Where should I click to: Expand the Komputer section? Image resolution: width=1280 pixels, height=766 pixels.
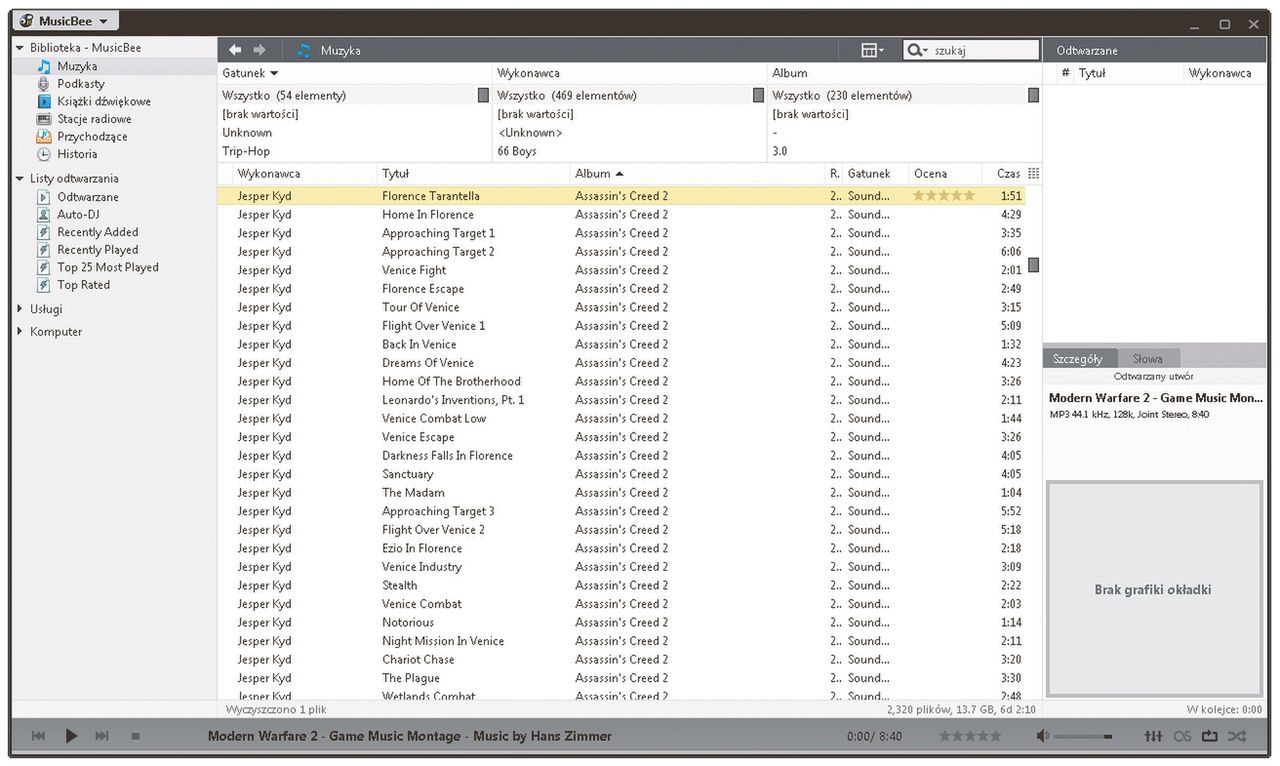click(19, 332)
